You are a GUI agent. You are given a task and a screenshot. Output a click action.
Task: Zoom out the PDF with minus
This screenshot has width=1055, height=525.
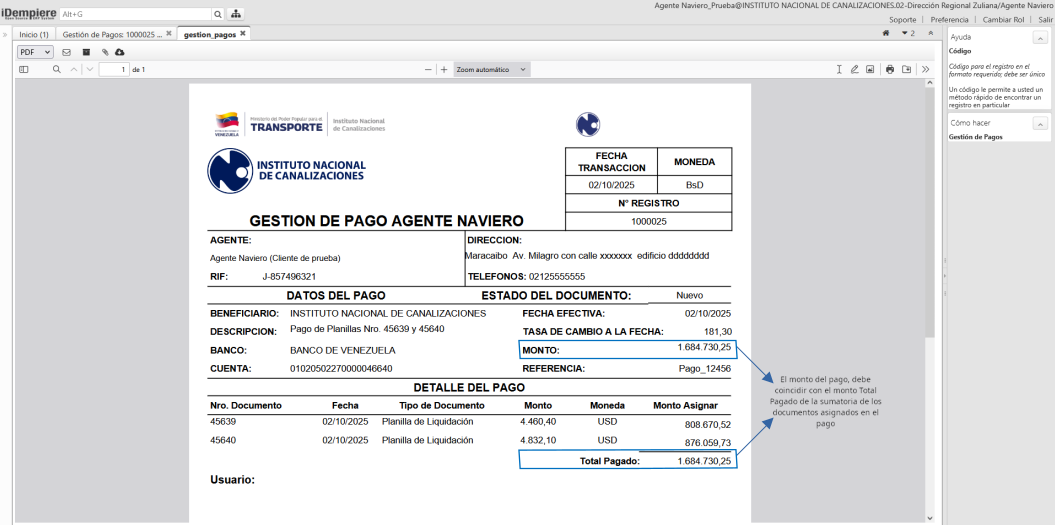(428, 69)
